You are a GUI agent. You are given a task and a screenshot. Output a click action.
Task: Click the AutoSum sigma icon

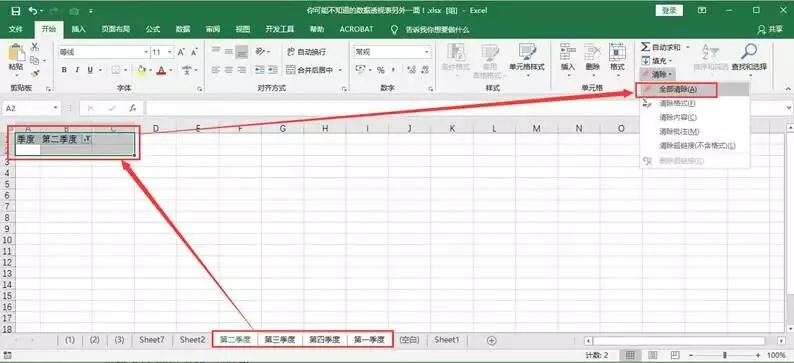pos(645,47)
